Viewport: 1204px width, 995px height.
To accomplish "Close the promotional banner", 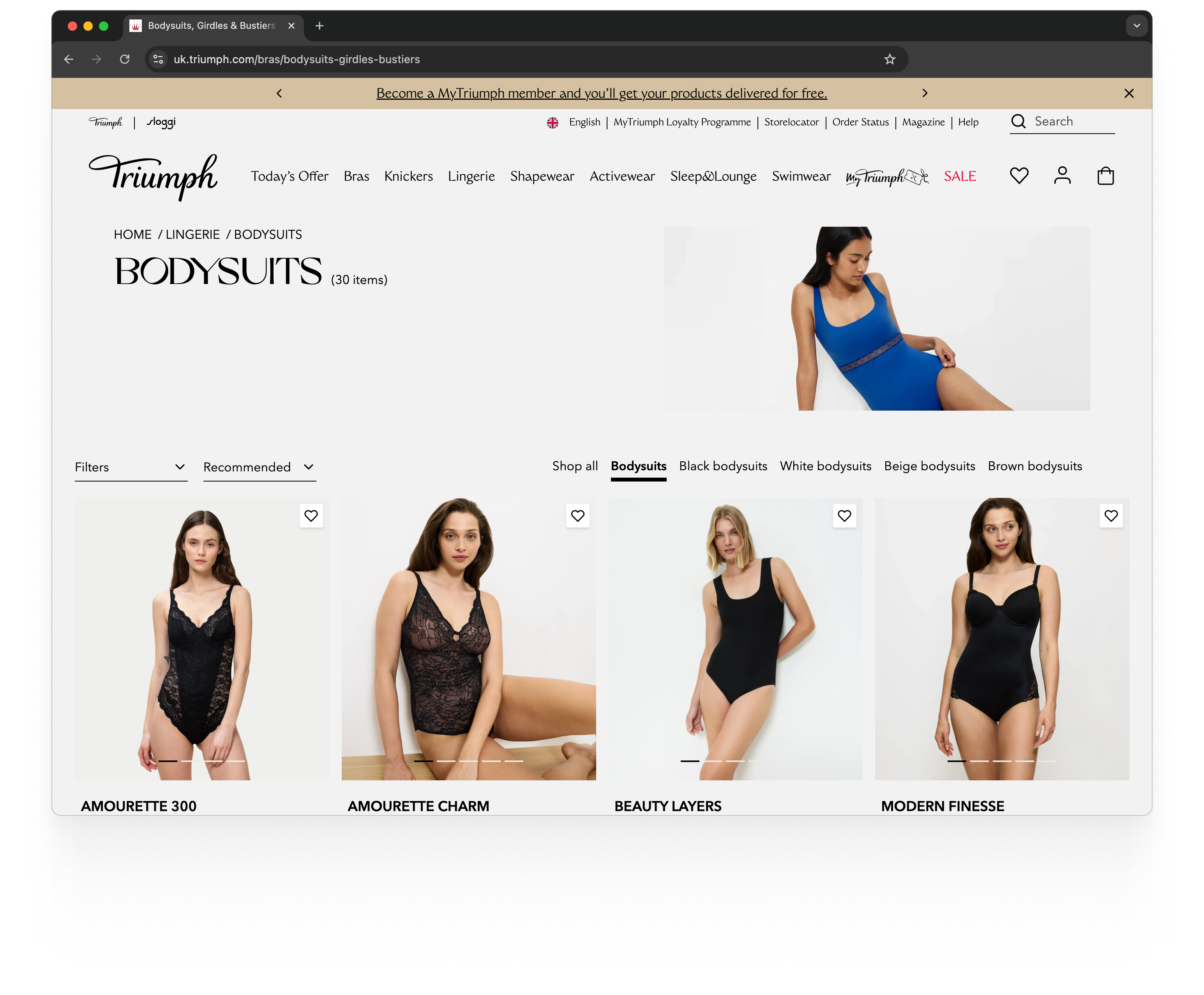I will pos(1129,94).
